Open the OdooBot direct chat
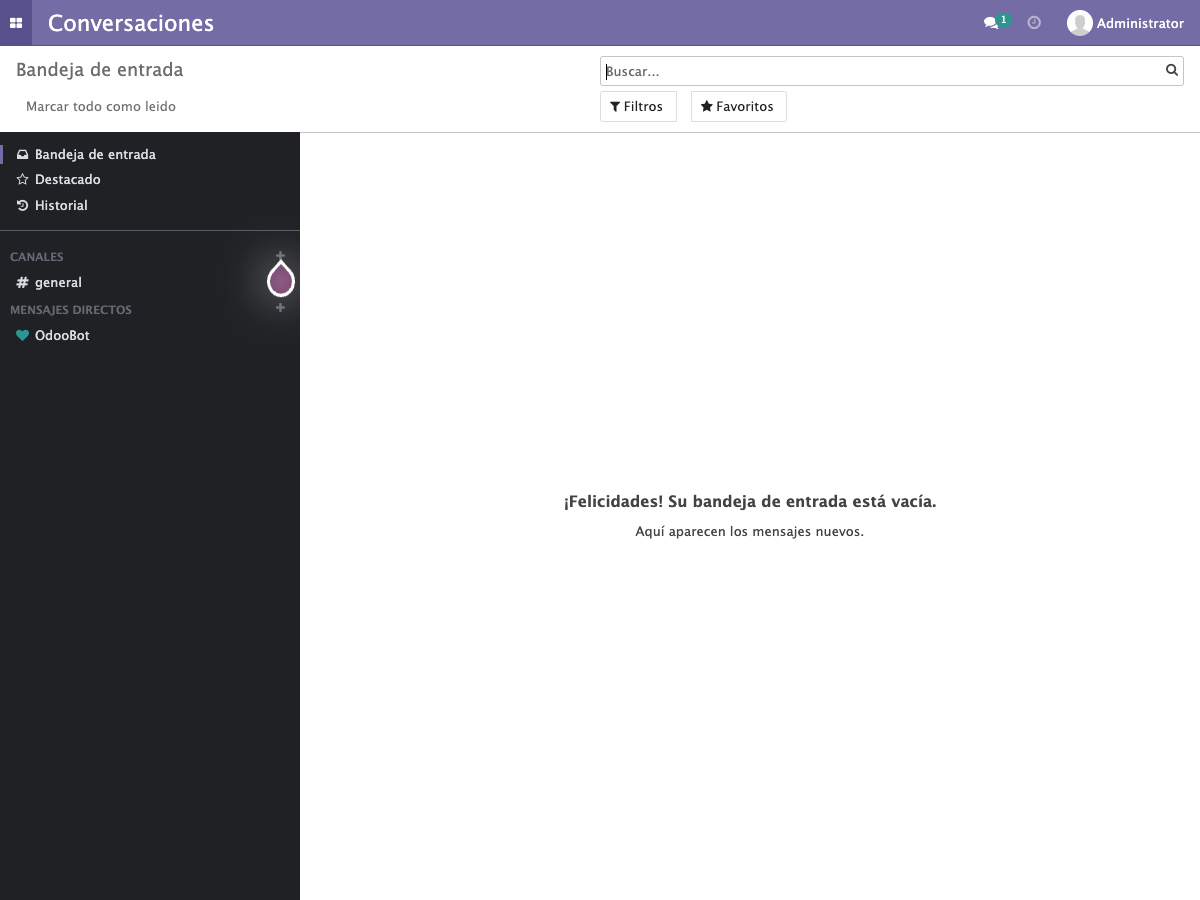This screenshot has height=900, width=1200. point(150,336)
